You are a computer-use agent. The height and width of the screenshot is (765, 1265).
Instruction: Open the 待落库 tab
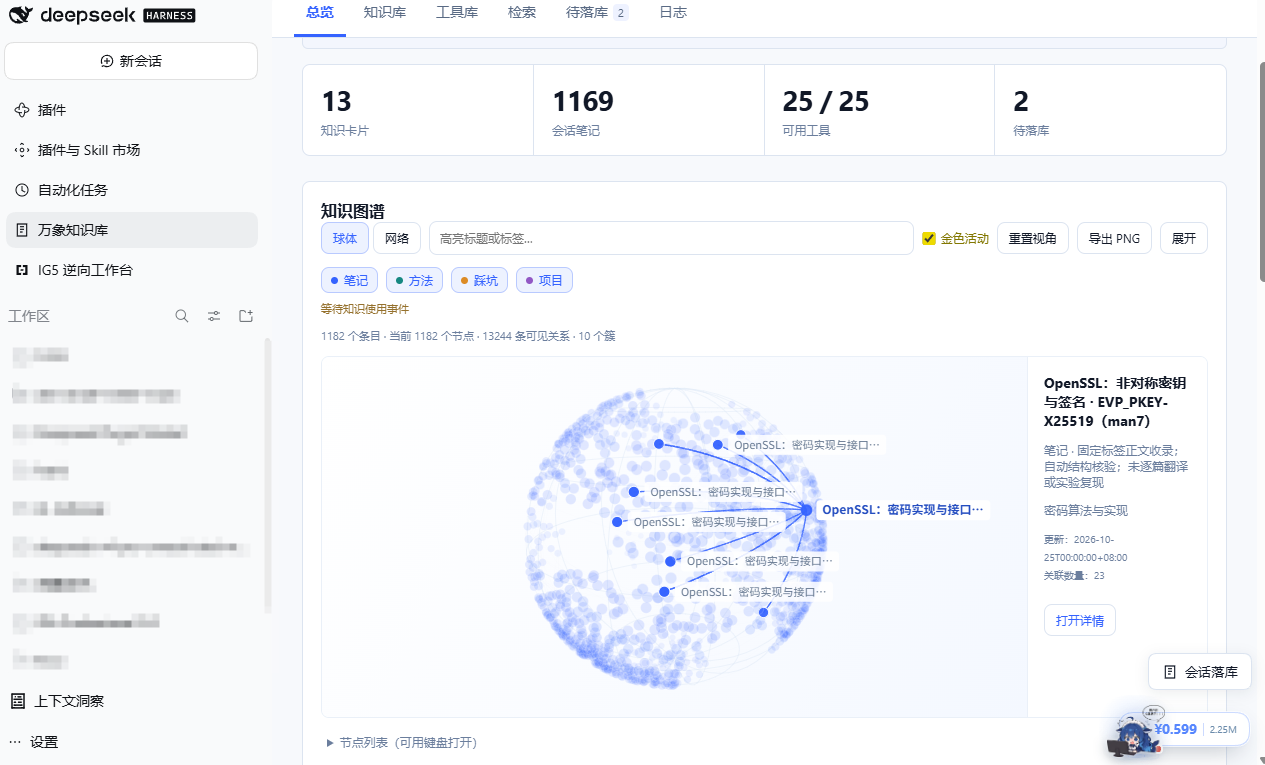(597, 13)
